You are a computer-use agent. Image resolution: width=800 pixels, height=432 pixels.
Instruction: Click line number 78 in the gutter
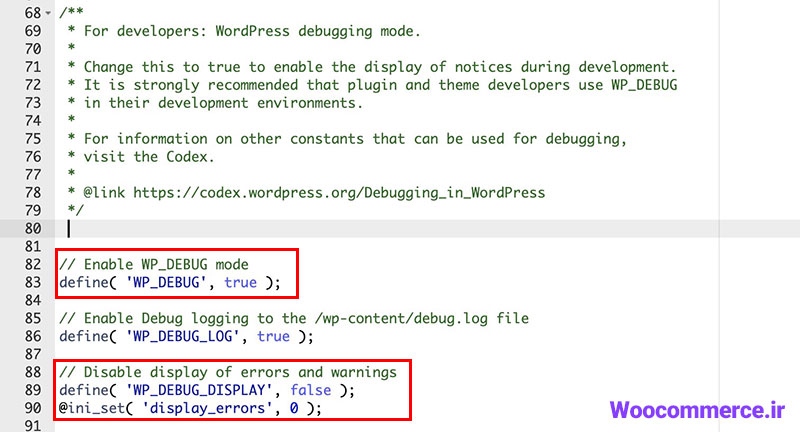tap(33, 193)
